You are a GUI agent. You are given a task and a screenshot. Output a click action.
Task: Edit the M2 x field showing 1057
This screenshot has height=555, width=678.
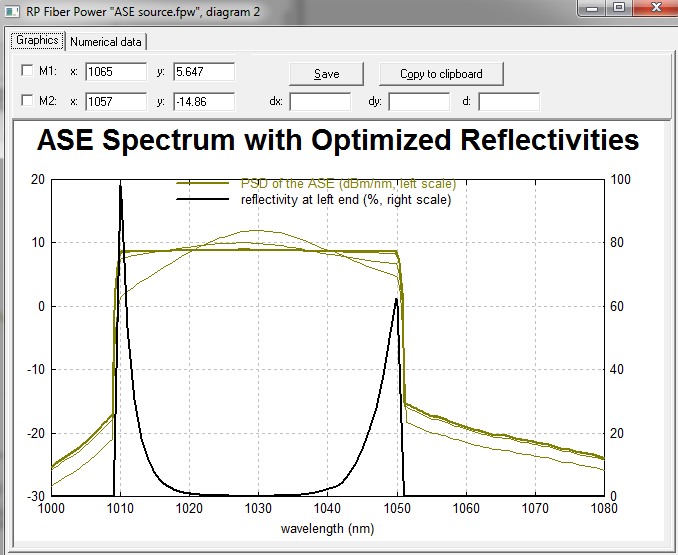click(x=115, y=102)
